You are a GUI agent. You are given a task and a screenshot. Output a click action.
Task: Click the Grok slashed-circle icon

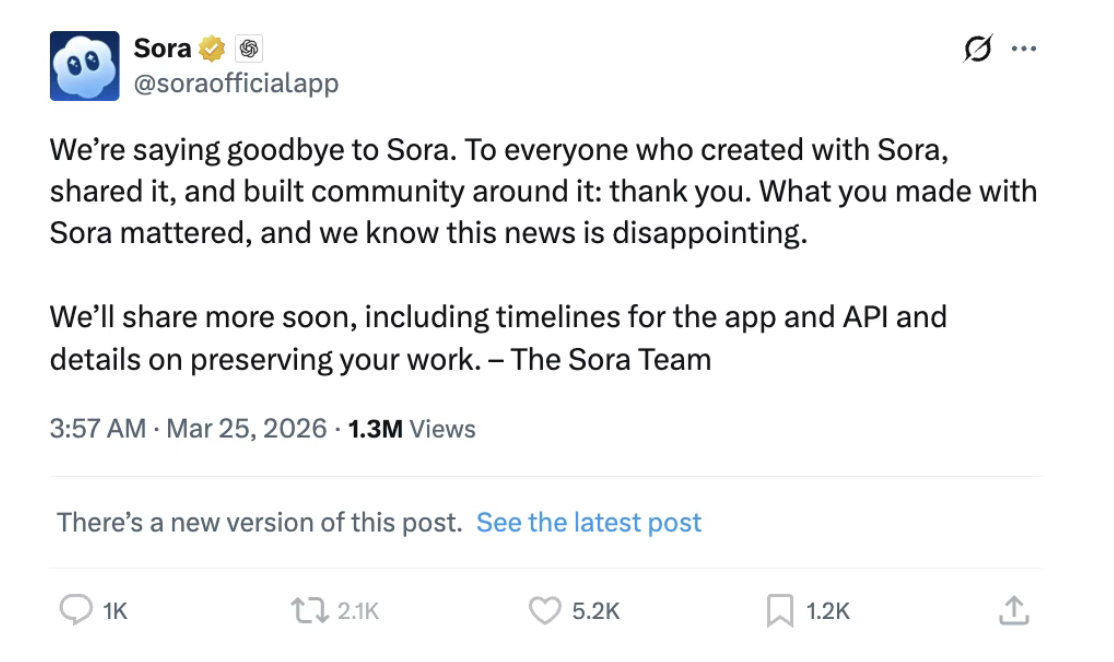[978, 48]
